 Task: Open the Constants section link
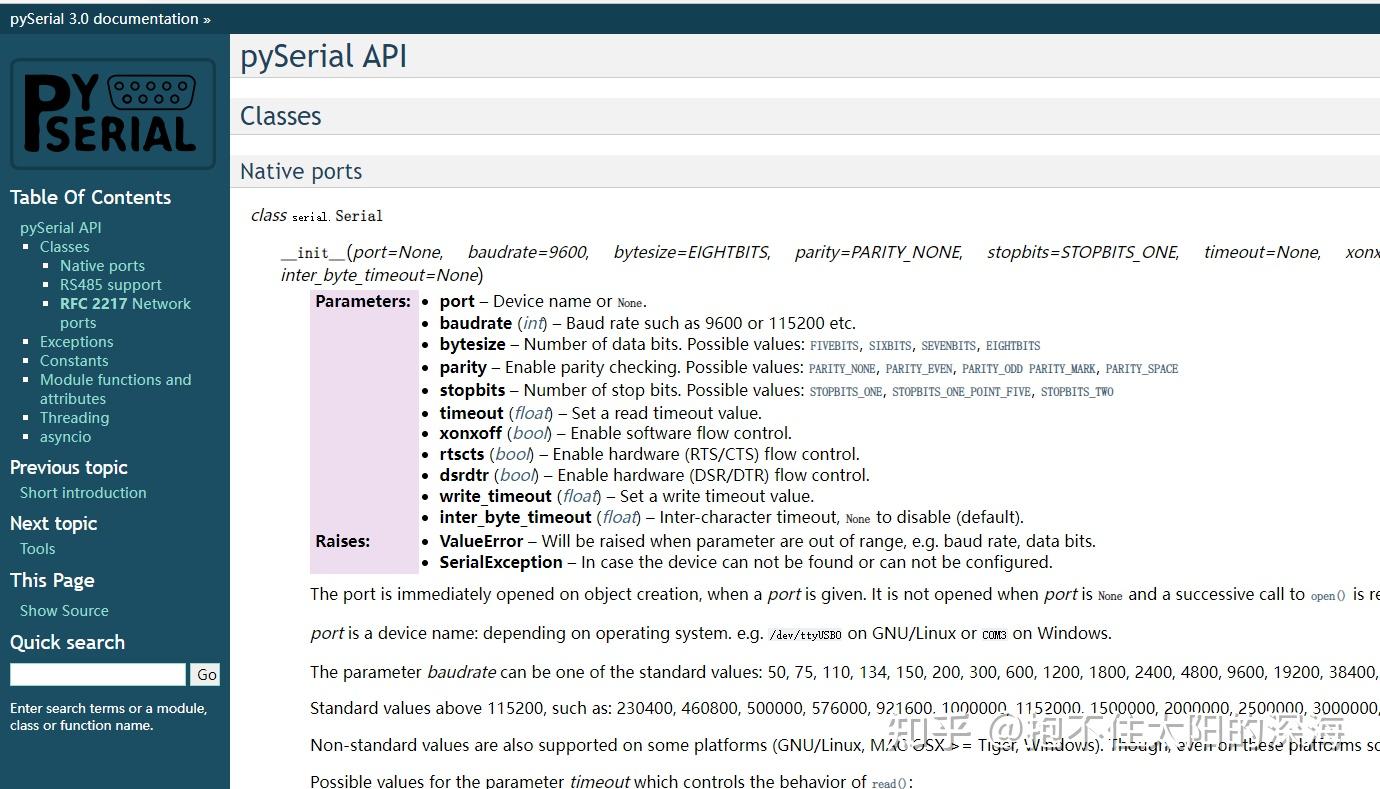pos(74,361)
